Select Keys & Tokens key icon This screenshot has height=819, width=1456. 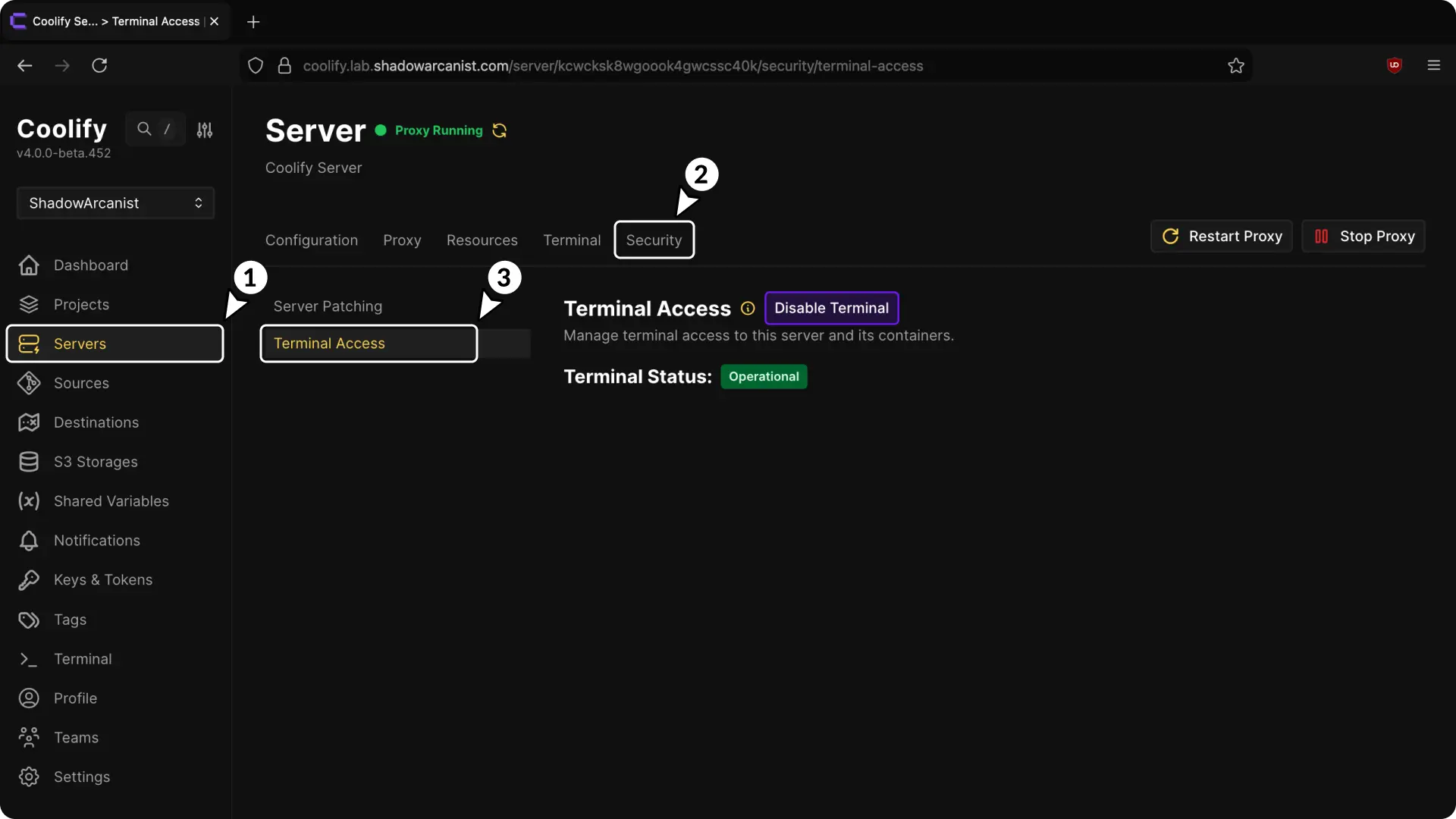tap(28, 580)
